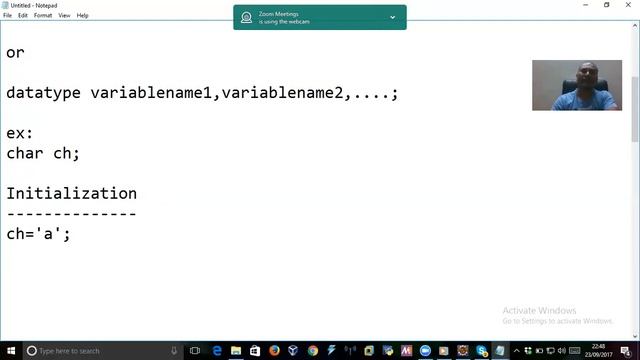Viewport: 640px width, 360px height.
Task: Open the Format menu
Action: 43,16
